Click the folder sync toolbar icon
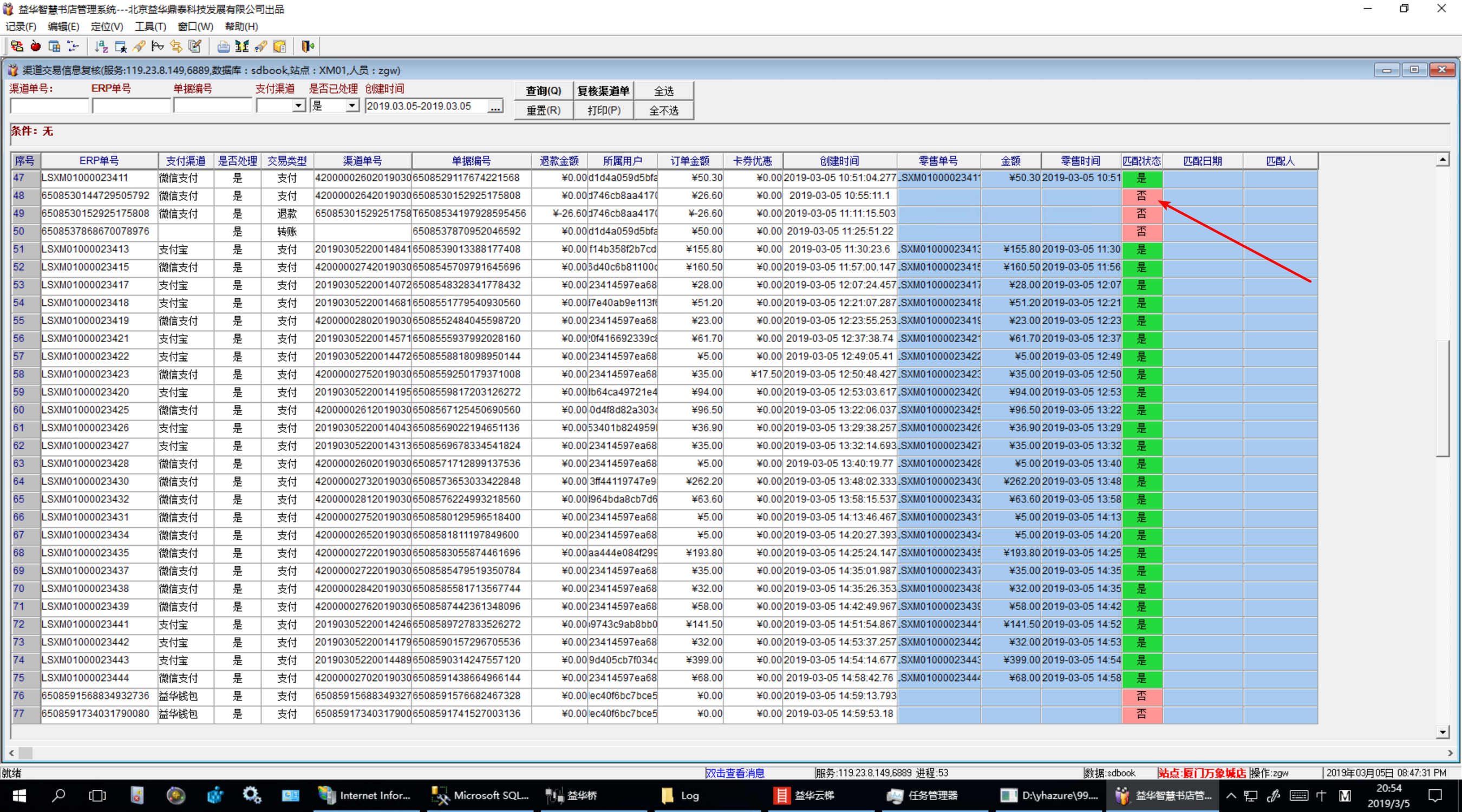 [16, 47]
